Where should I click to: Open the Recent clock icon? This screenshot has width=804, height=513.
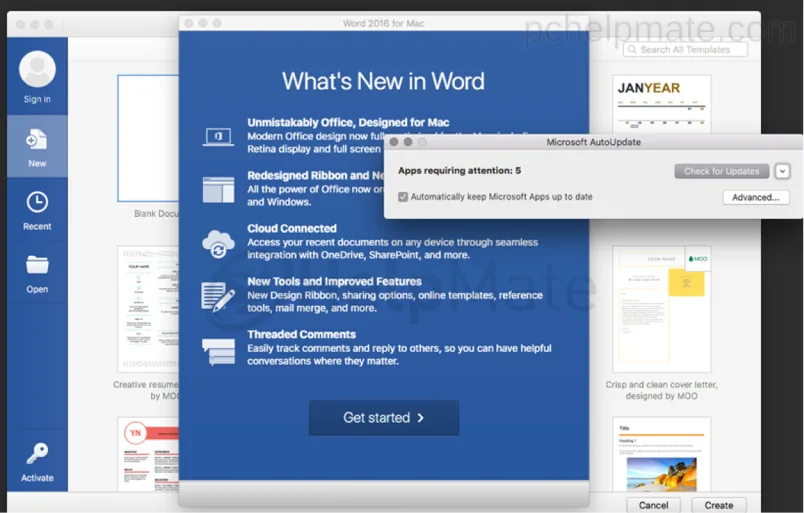[x=37, y=202]
